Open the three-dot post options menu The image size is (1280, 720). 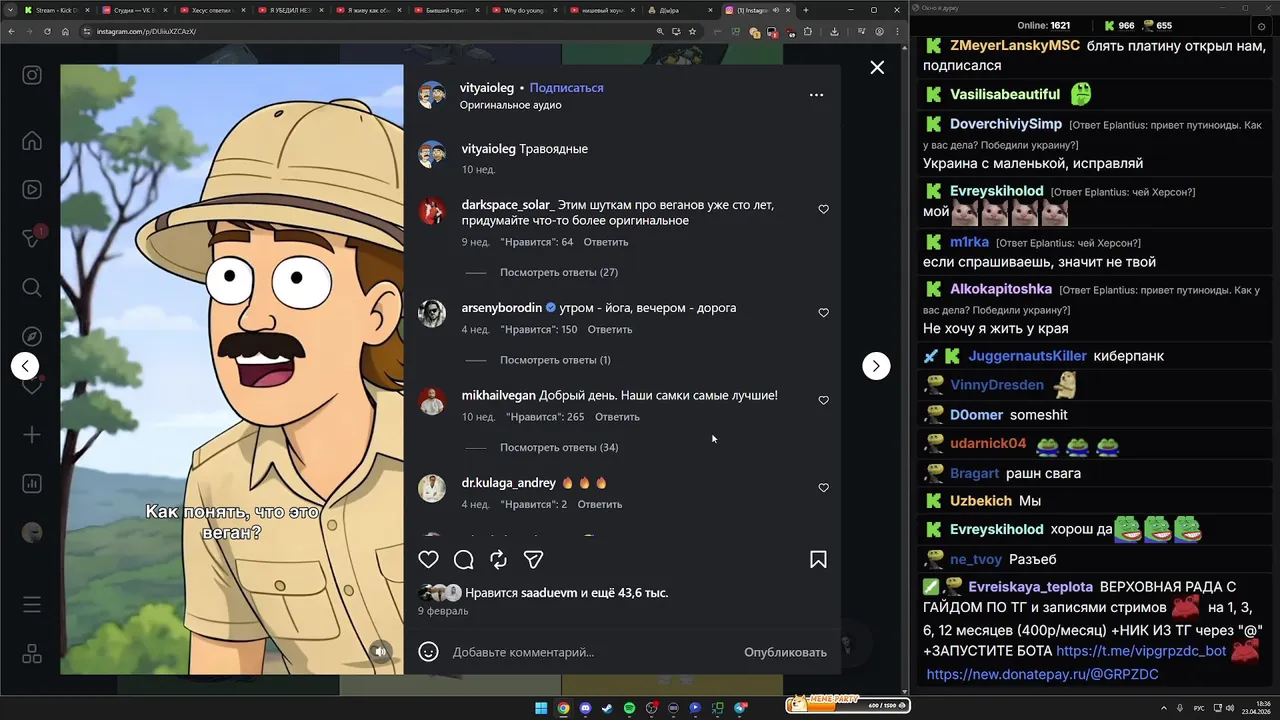[816, 95]
